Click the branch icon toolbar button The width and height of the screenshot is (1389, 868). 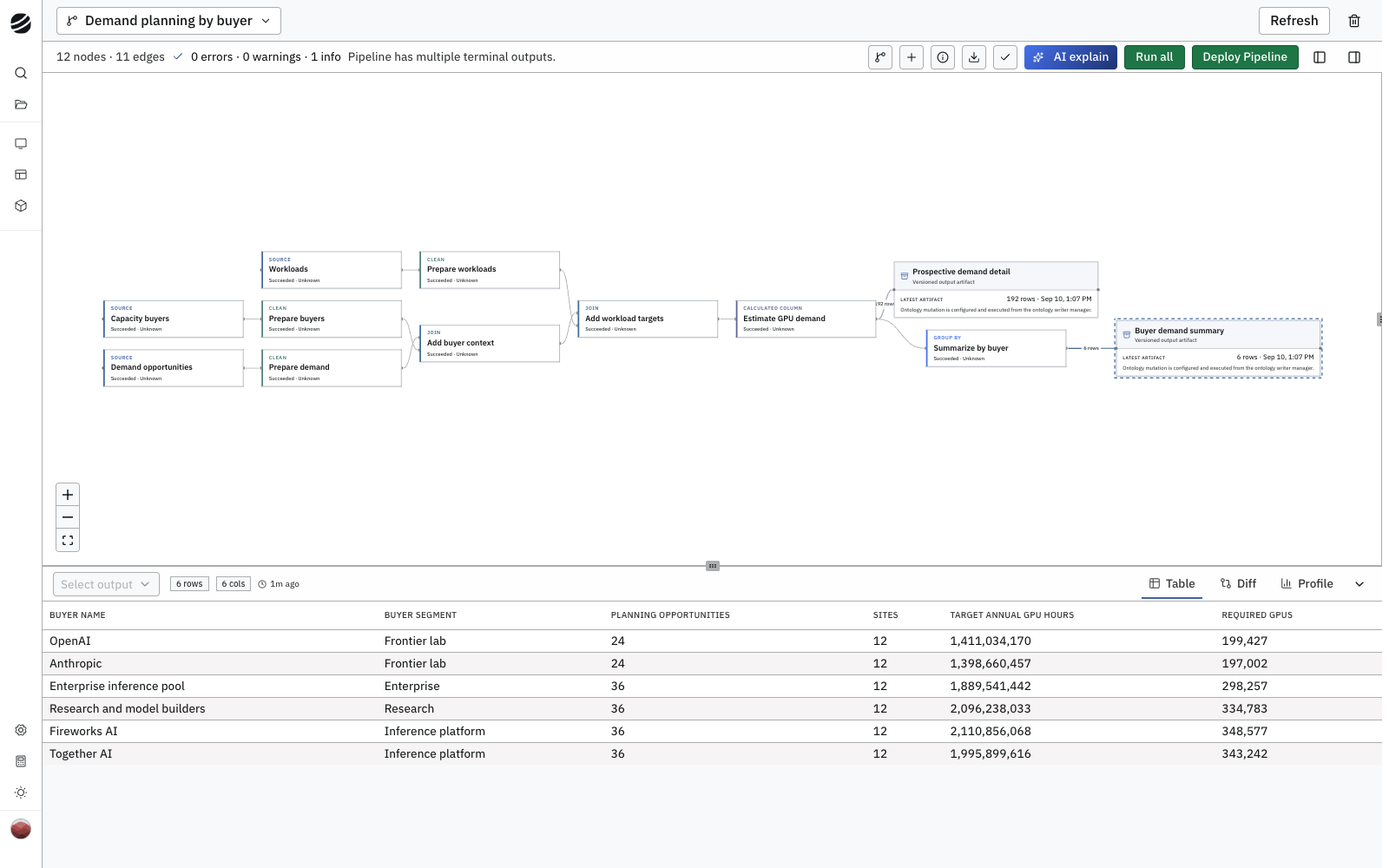880,57
